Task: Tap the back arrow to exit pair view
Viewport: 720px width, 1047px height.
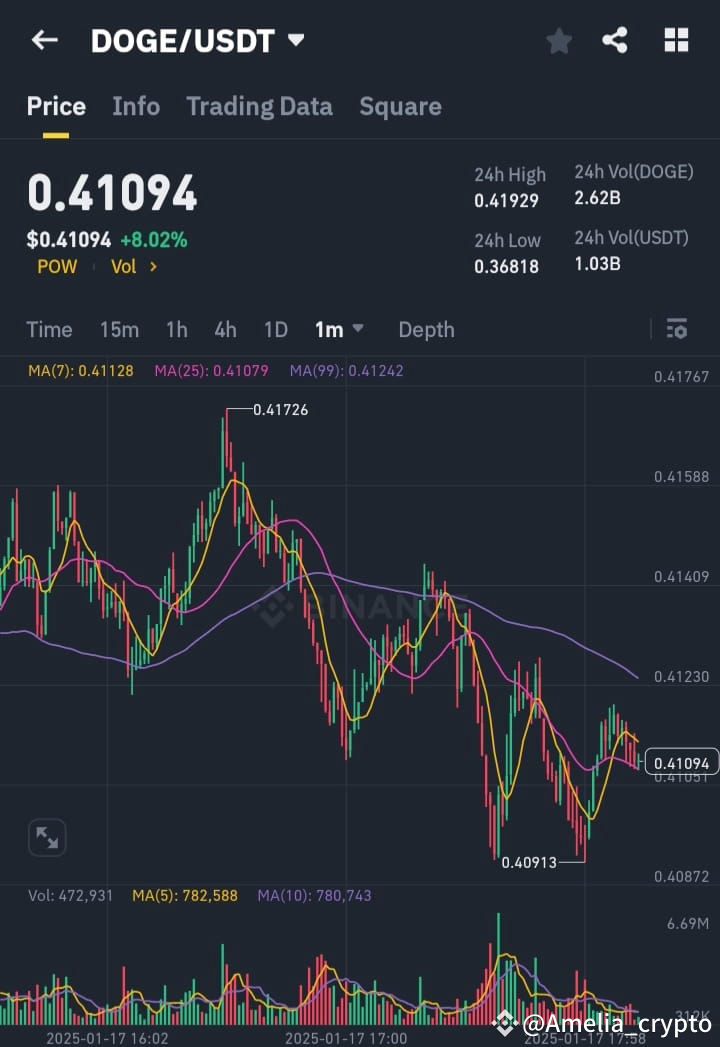Action: tap(42, 40)
